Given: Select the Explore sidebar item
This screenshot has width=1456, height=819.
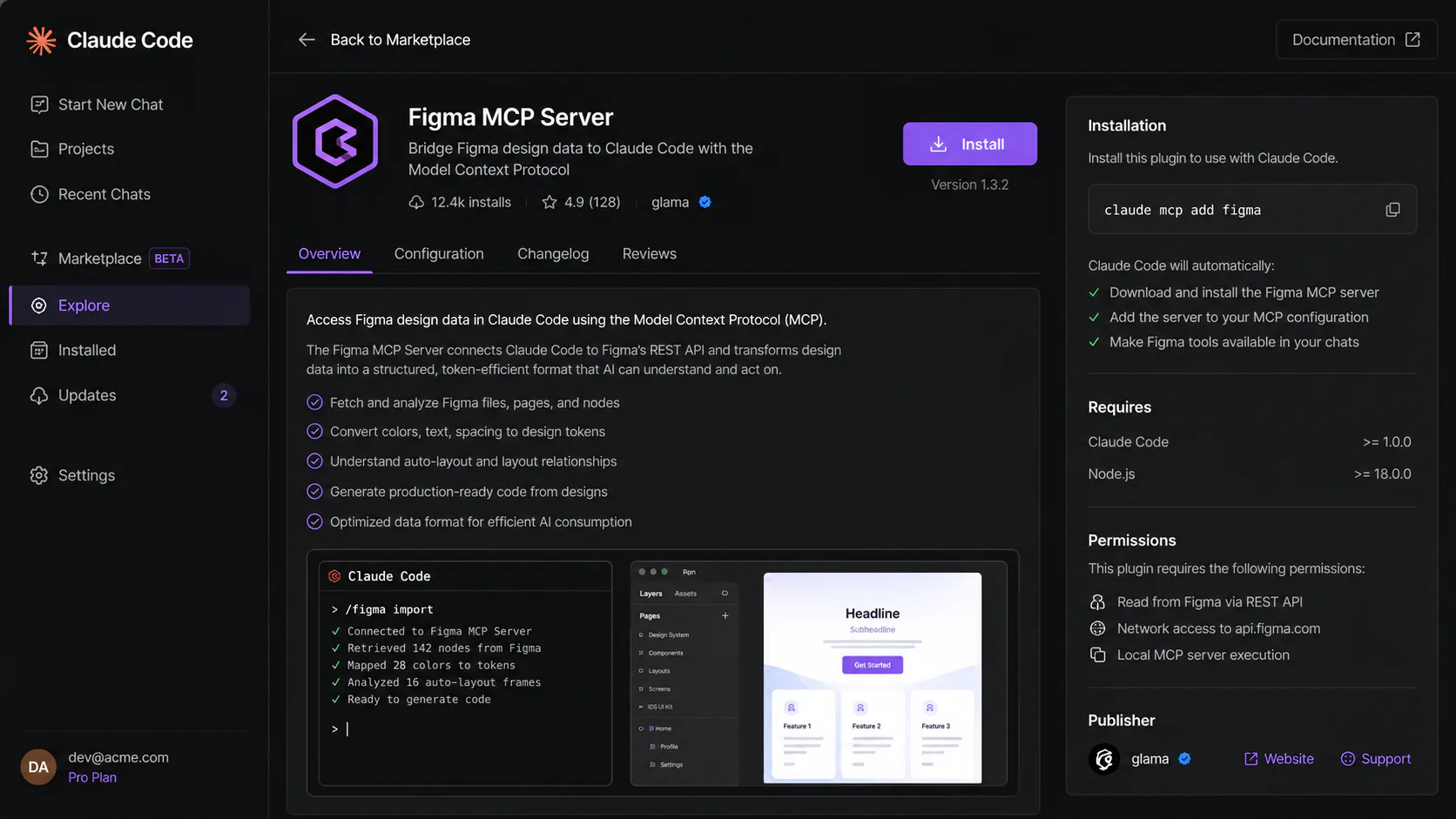Looking at the screenshot, I should (130, 305).
